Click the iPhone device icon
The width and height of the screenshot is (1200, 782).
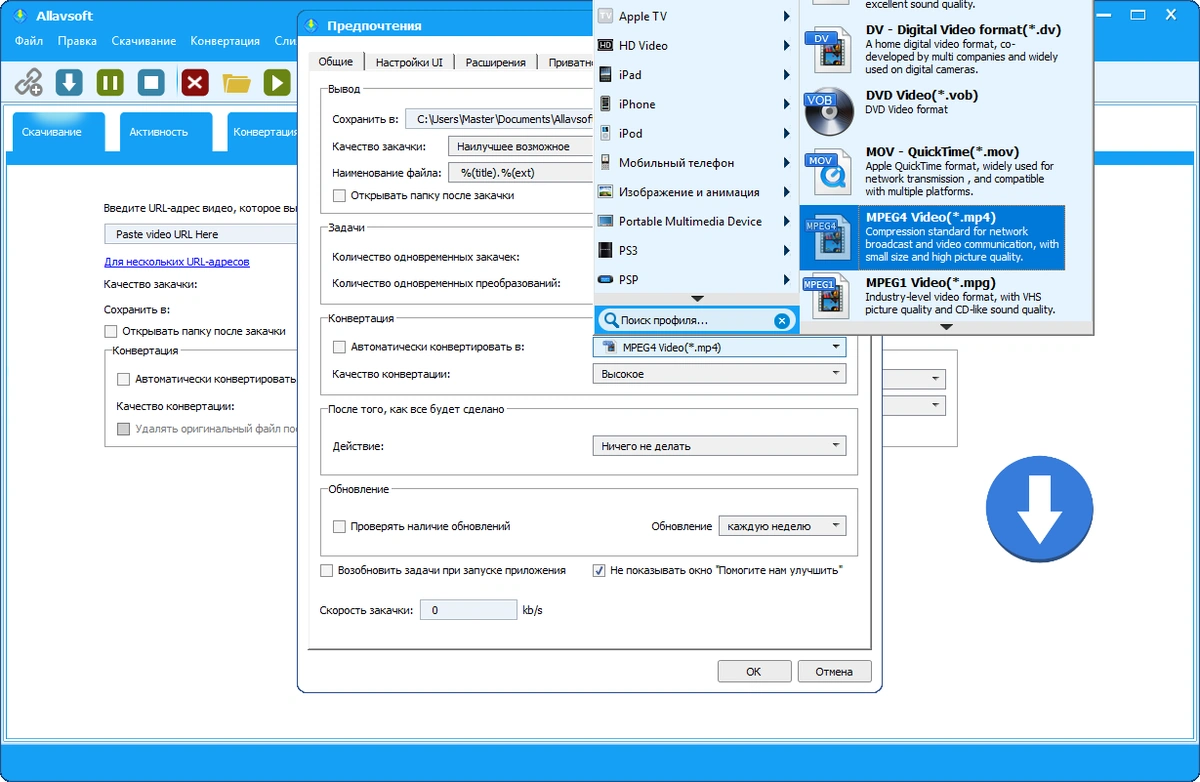pyautogui.click(x=605, y=103)
